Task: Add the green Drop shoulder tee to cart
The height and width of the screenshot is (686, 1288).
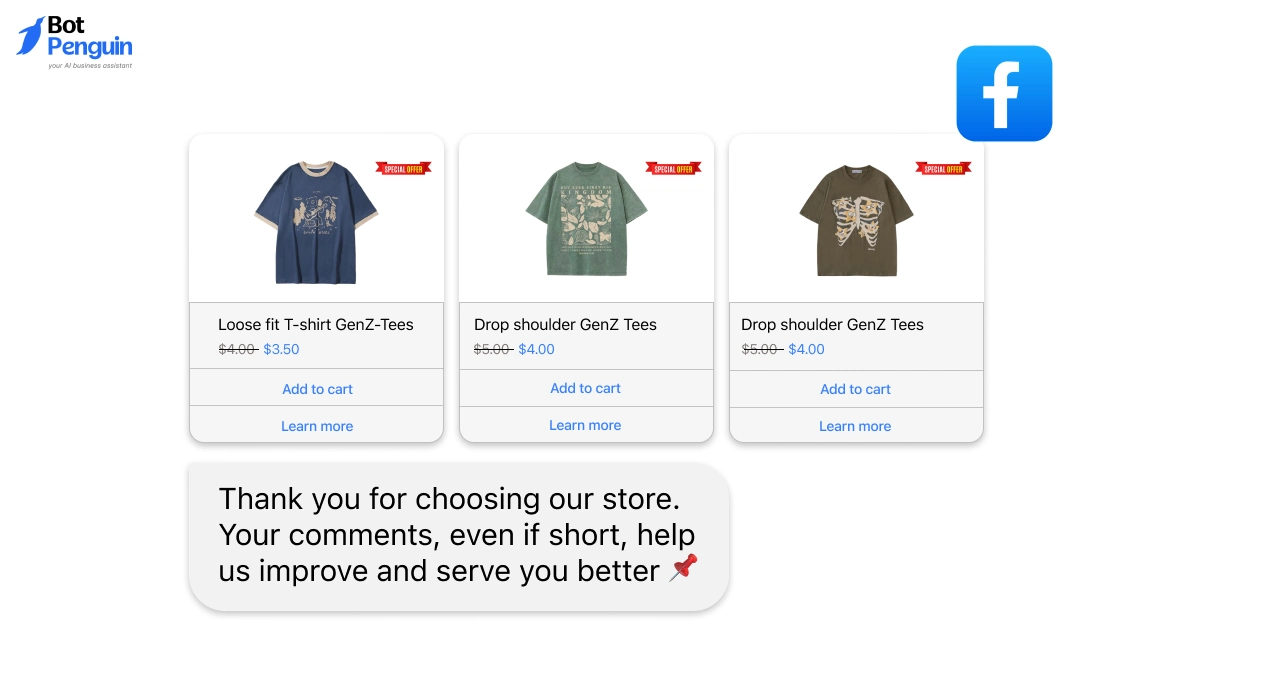Action: point(585,388)
